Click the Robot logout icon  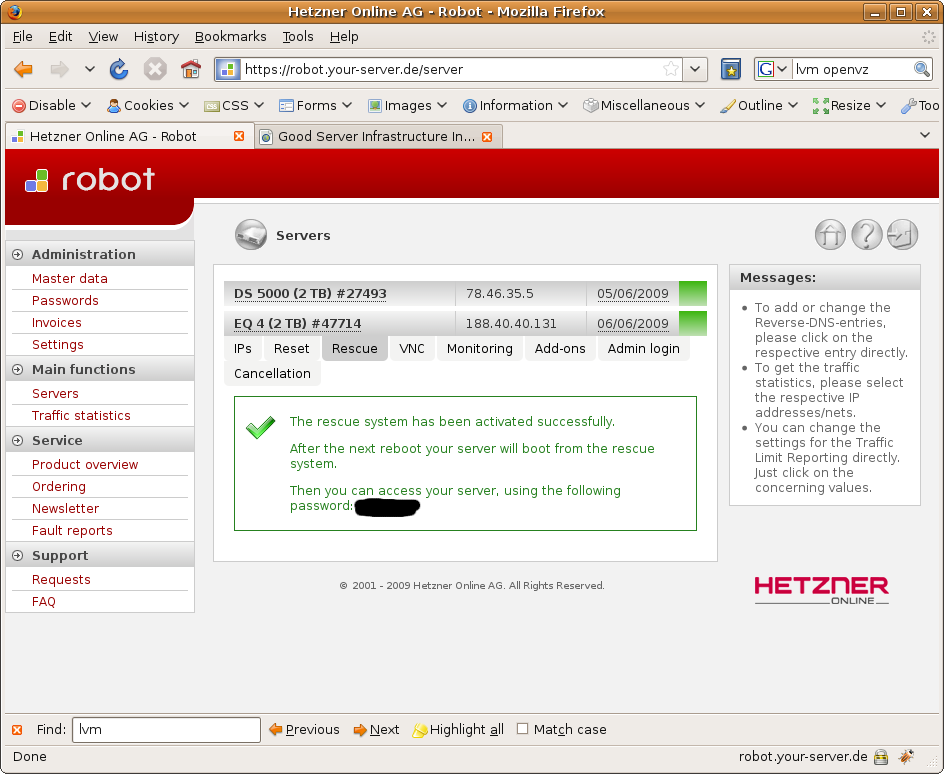coord(902,234)
